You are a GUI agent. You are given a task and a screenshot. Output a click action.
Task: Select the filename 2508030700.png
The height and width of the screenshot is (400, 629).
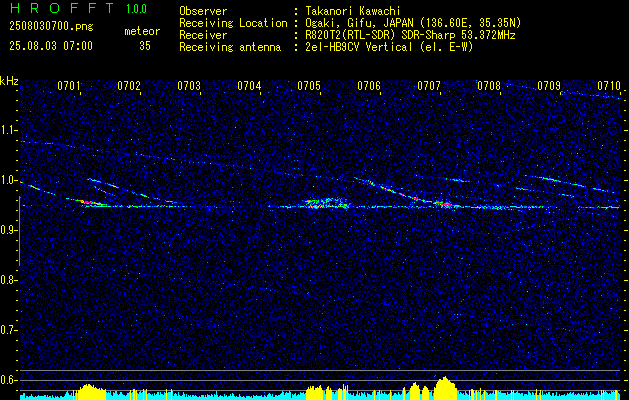(x=51, y=27)
